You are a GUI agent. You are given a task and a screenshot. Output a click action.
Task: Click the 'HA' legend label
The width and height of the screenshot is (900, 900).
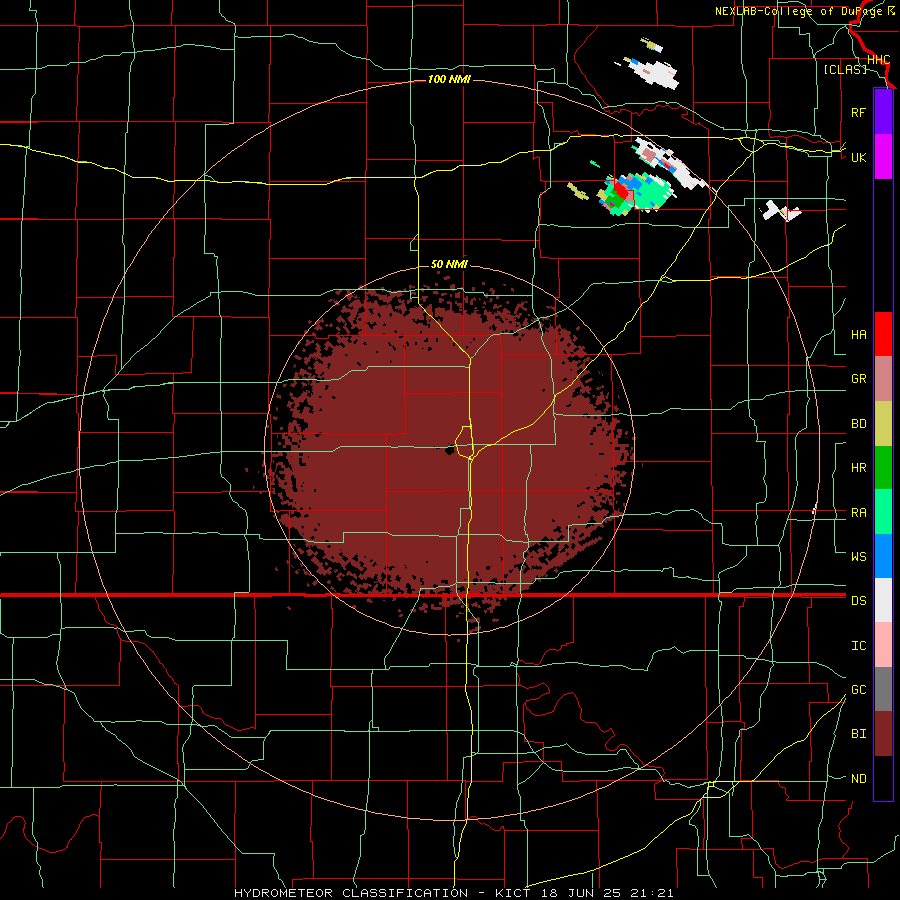pos(858,334)
